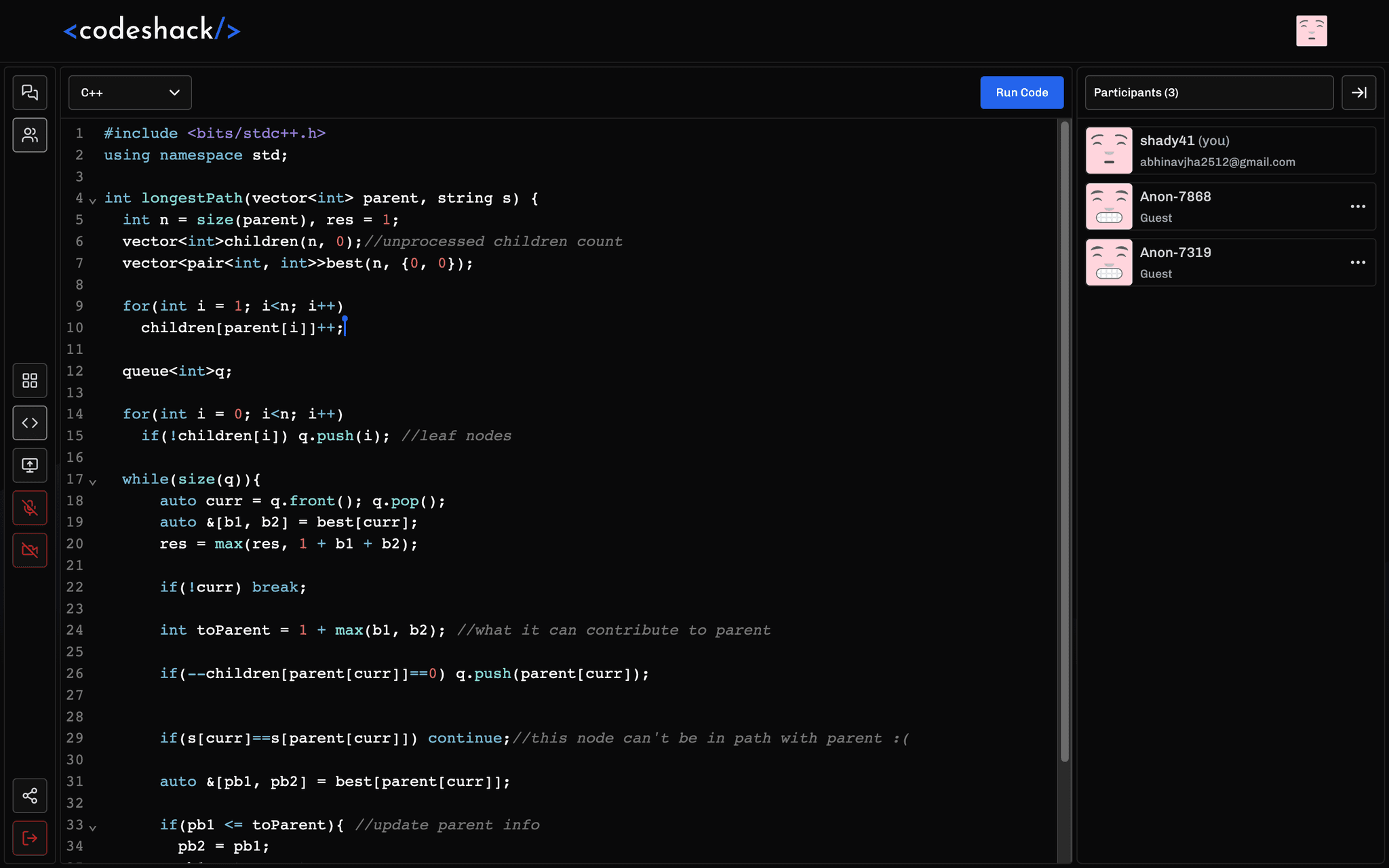Open the participants panel from sidebar

[30, 135]
